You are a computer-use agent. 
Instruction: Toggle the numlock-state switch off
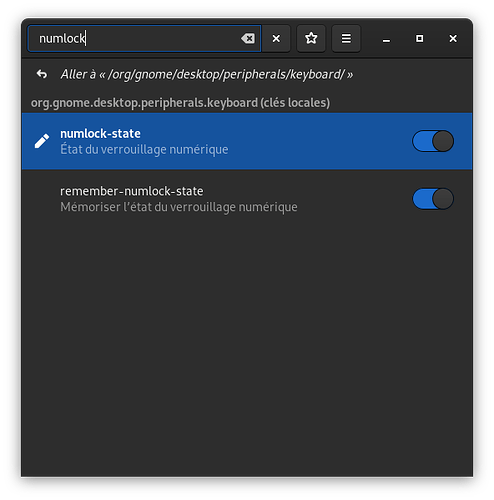(x=433, y=141)
